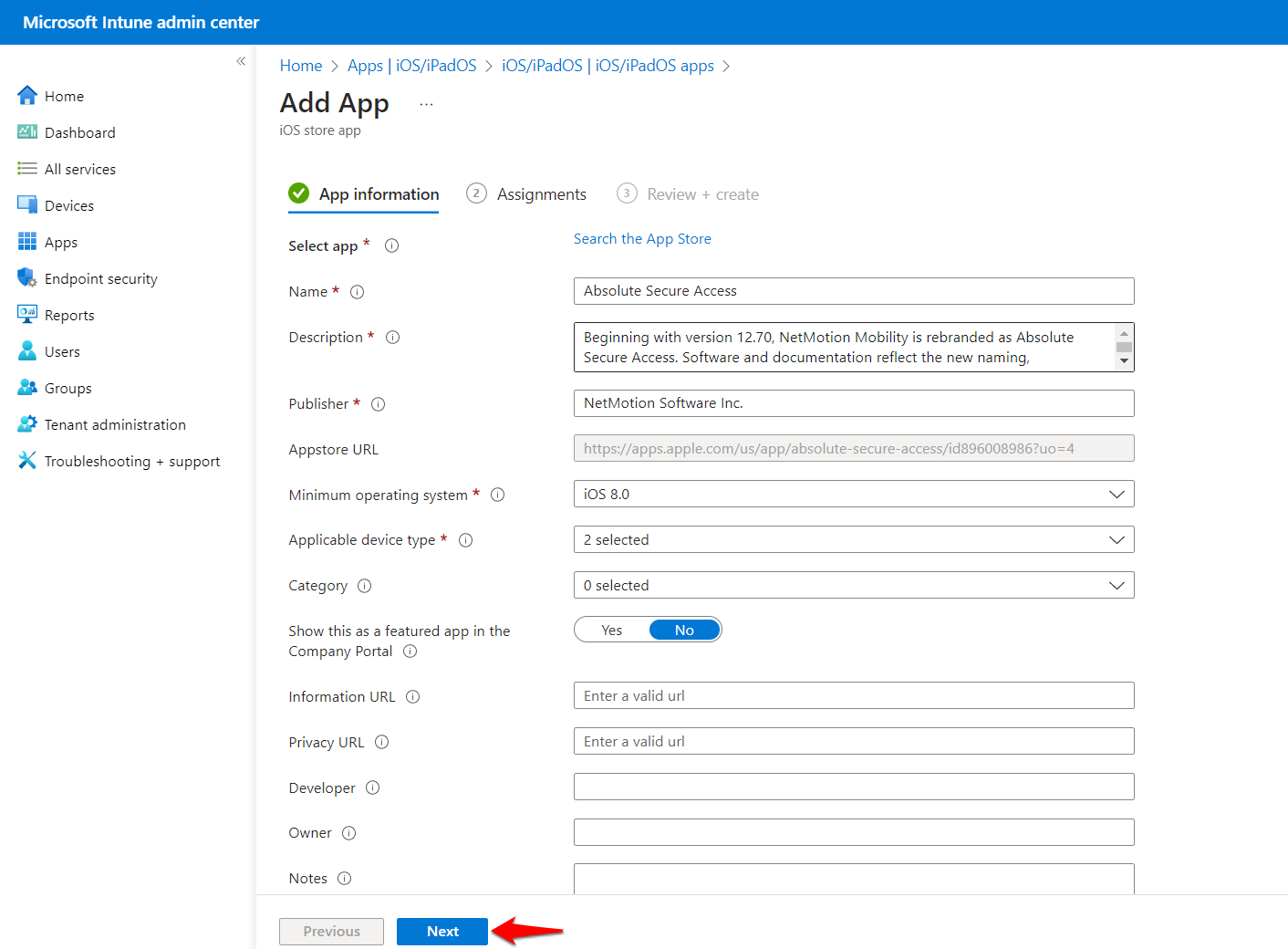The height and width of the screenshot is (949, 1288).
Task: Collapse the sidebar with double-chevron icon
Action: click(x=241, y=61)
